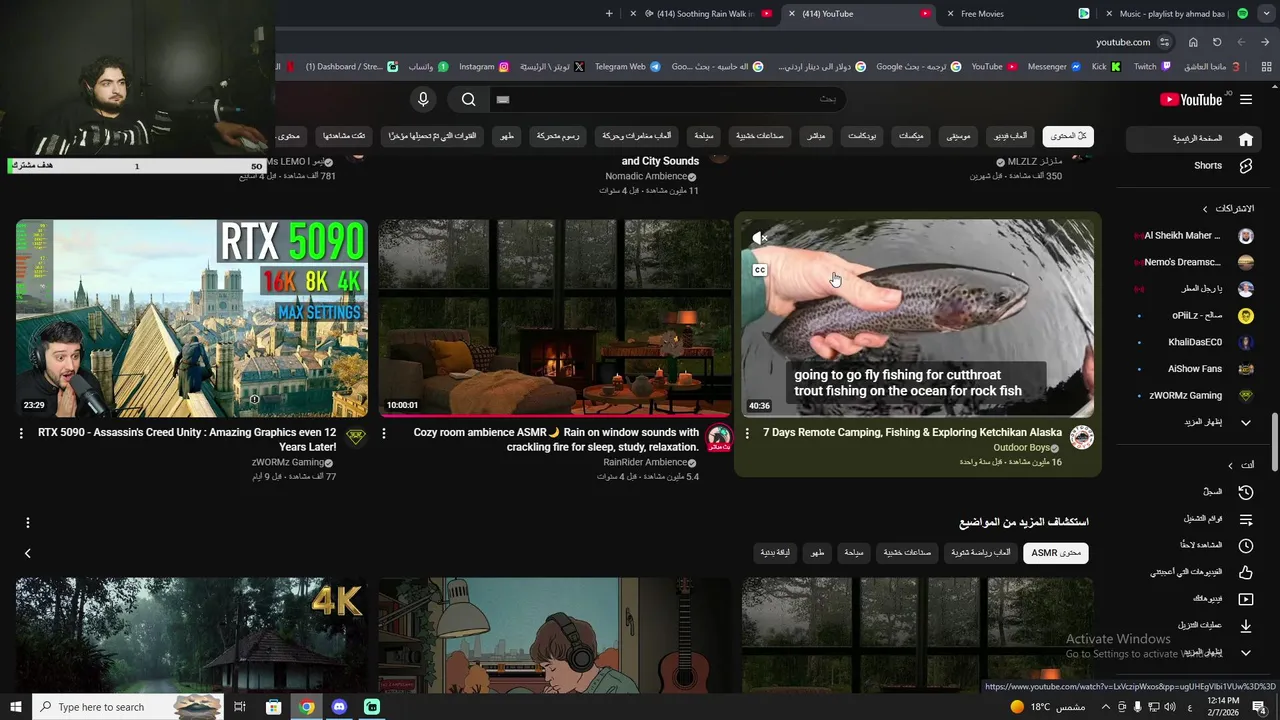The image size is (1280, 720).
Task: Unmute the Ketchikan Alaska video preview
Action: 760,238
